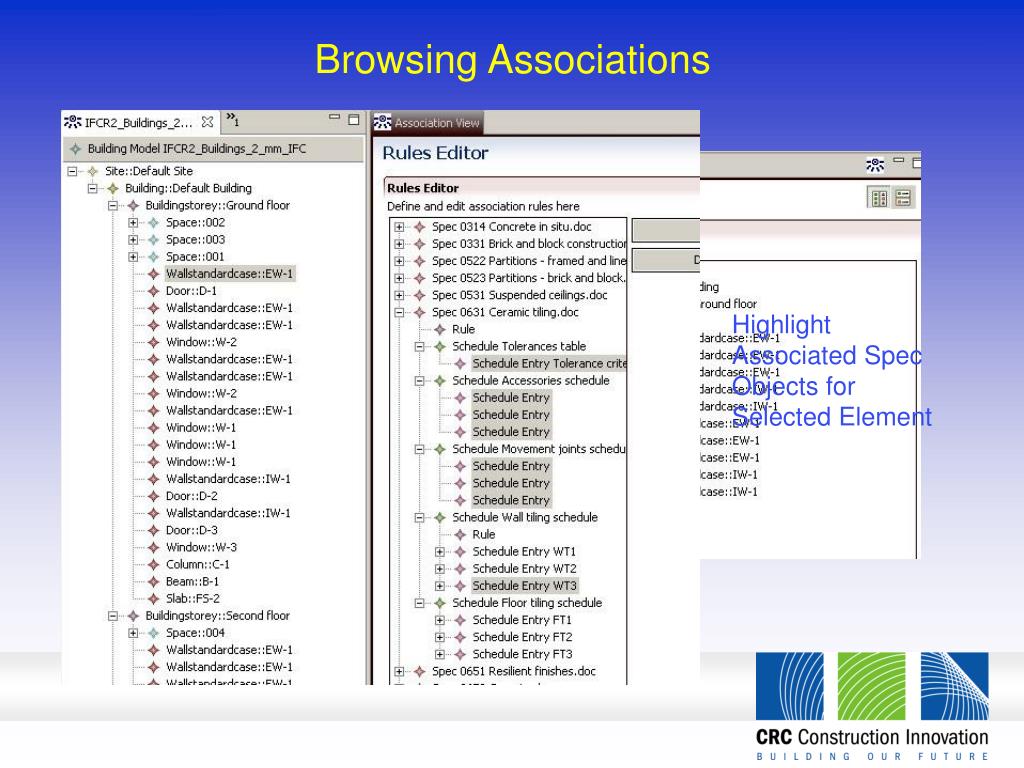Click the blank button beside rules tree
1024x768 pixels.
(x=666, y=231)
